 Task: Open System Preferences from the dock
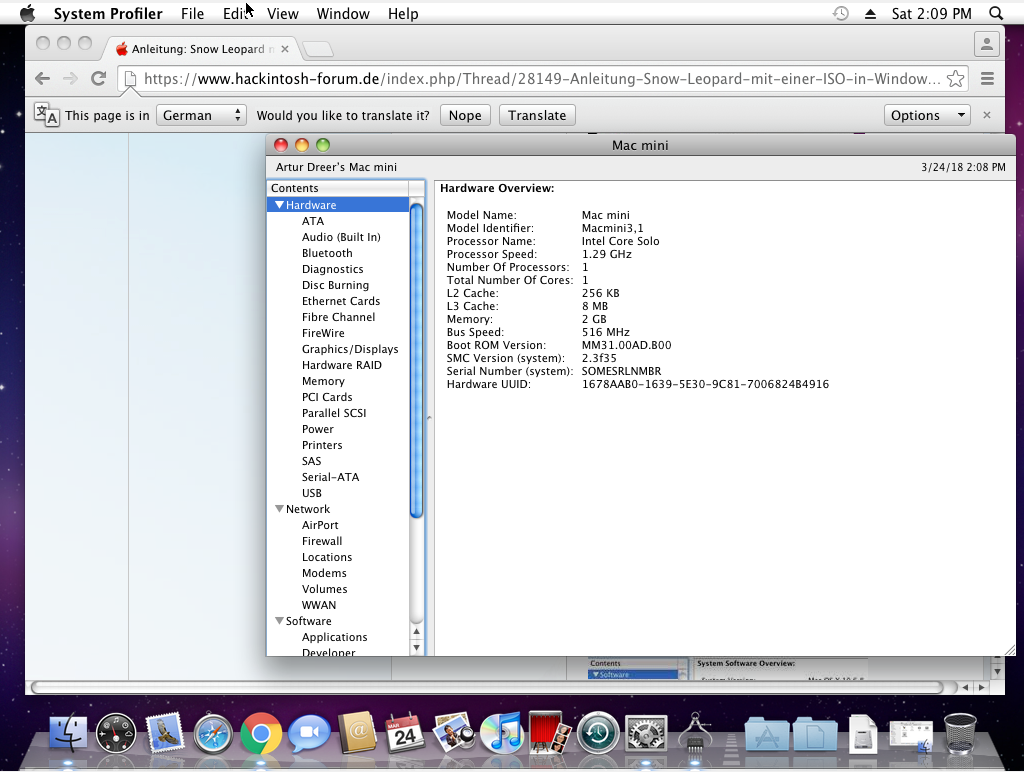click(x=645, y=735)
